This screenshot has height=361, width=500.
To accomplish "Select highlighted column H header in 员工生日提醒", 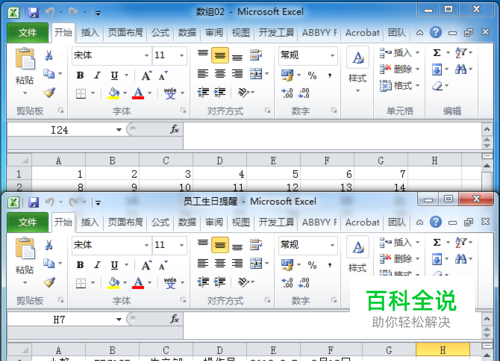I will click(443, 350).
